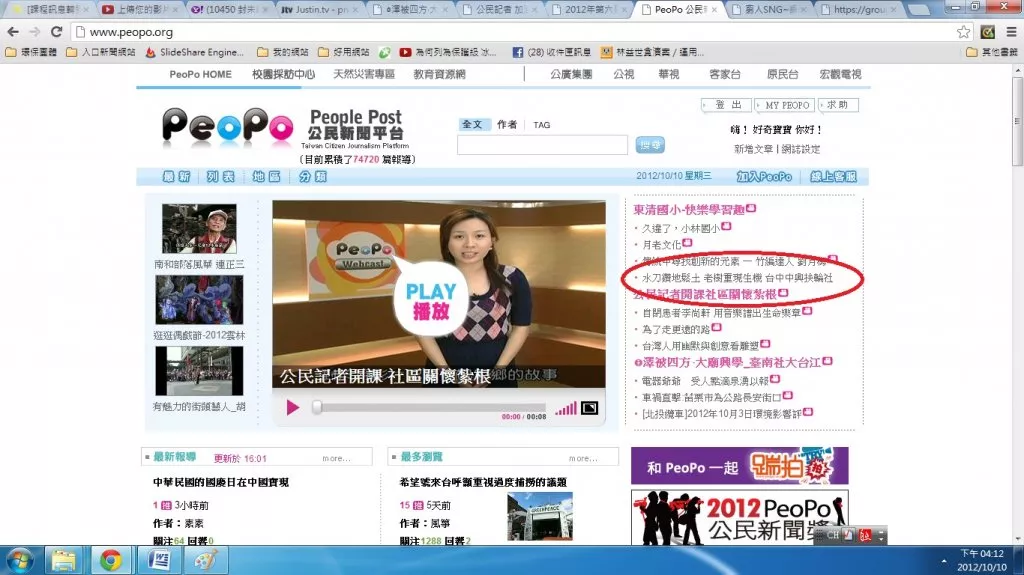Open the 有魅力的街頭藝人 thumbnail
This screenshot has height=575, width=1024.
click(x=199, y=371)
